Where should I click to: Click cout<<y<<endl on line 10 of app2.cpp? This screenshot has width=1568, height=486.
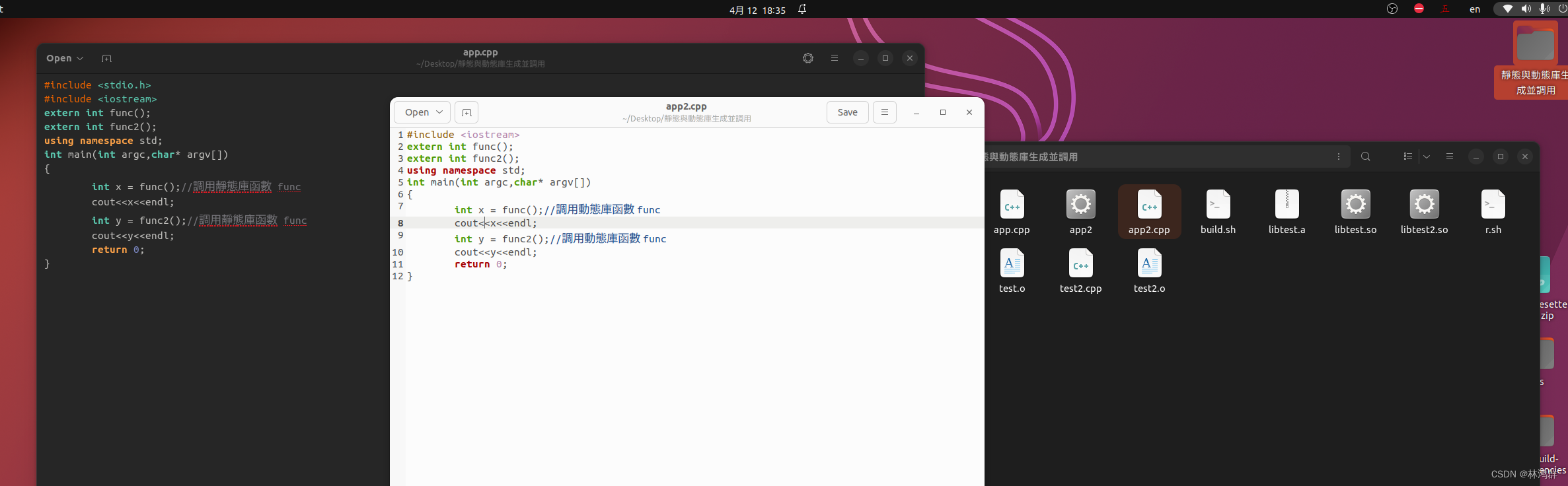pos(496,252)
